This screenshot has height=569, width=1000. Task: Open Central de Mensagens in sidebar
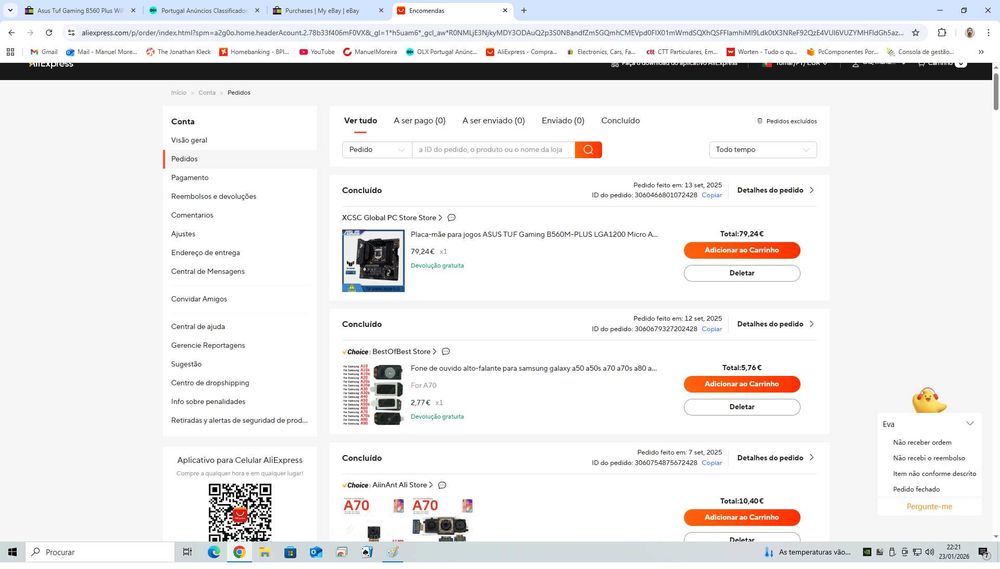click(x=208, y=271)
